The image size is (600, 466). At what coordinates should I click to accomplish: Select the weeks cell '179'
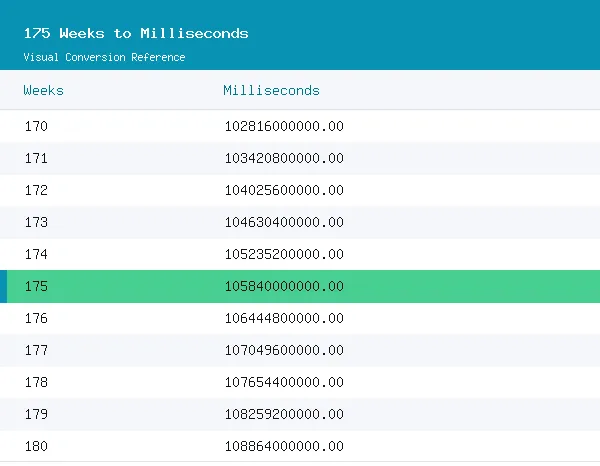36,414
